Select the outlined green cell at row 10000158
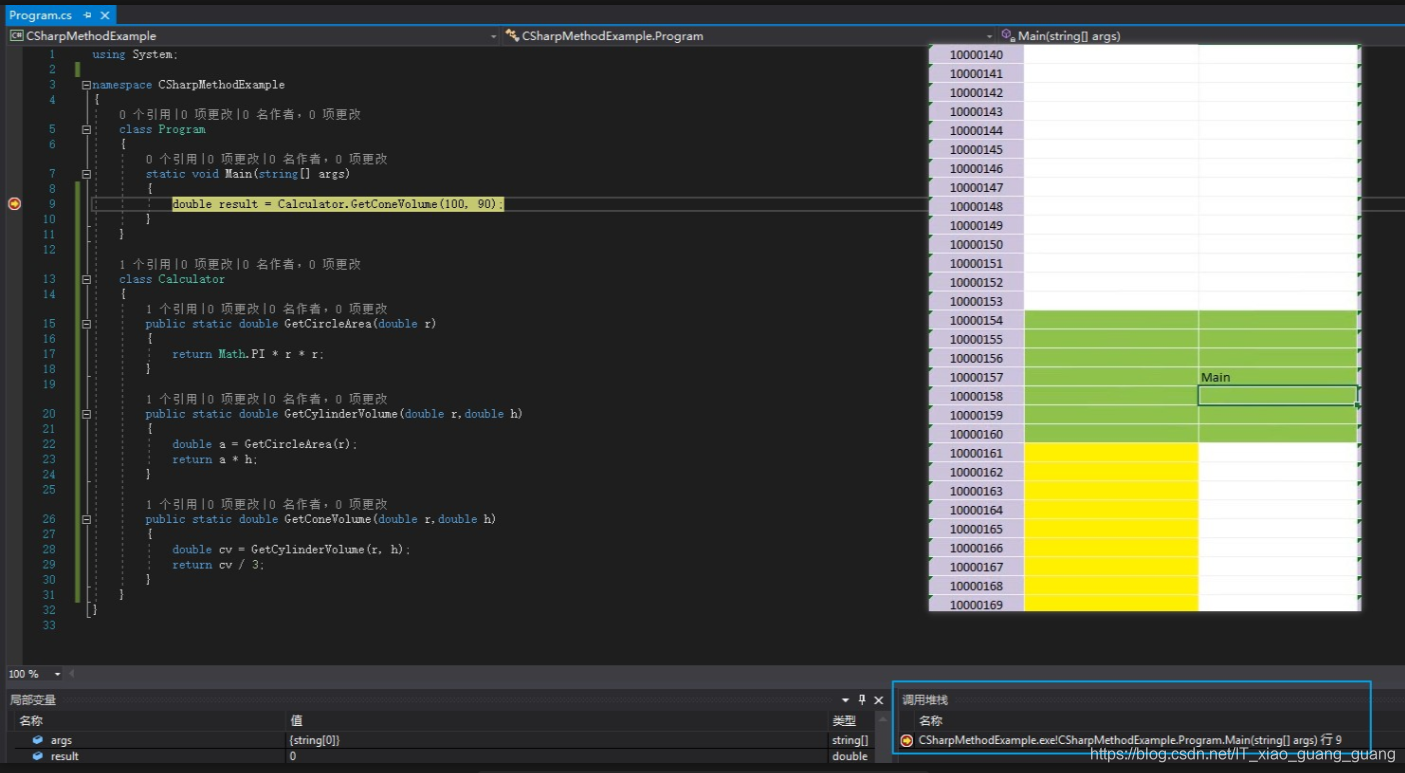The width and height of the screenshot is (1405, 773). [1278, 396]
